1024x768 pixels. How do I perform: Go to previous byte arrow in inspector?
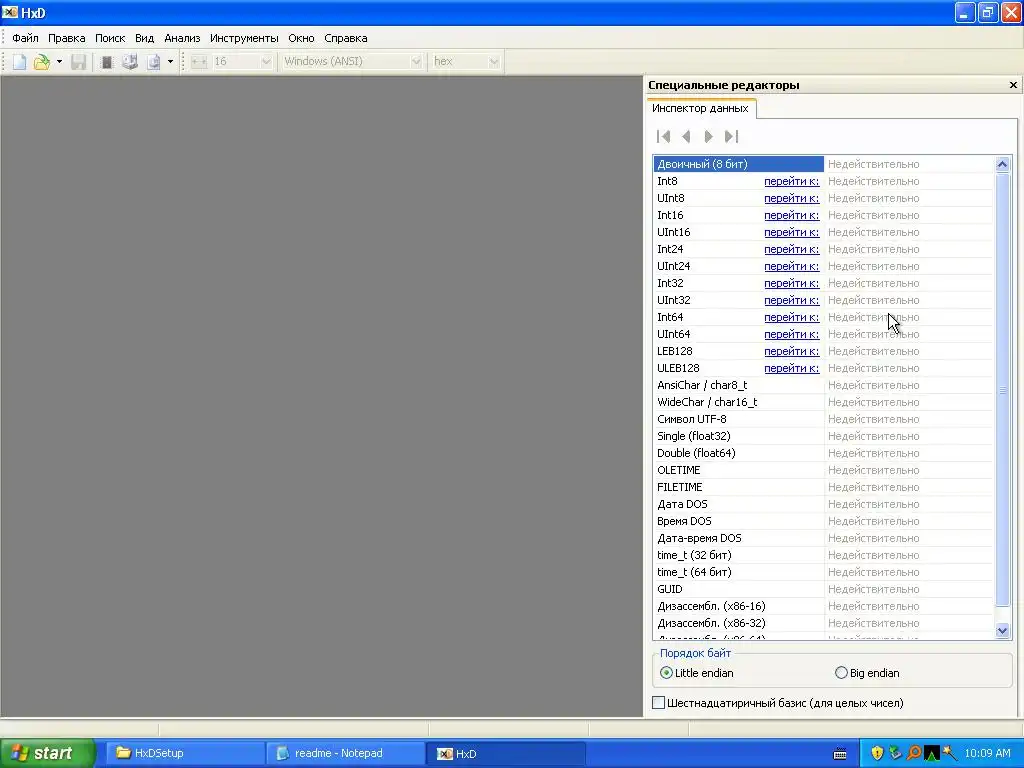(x=686, y=136)
